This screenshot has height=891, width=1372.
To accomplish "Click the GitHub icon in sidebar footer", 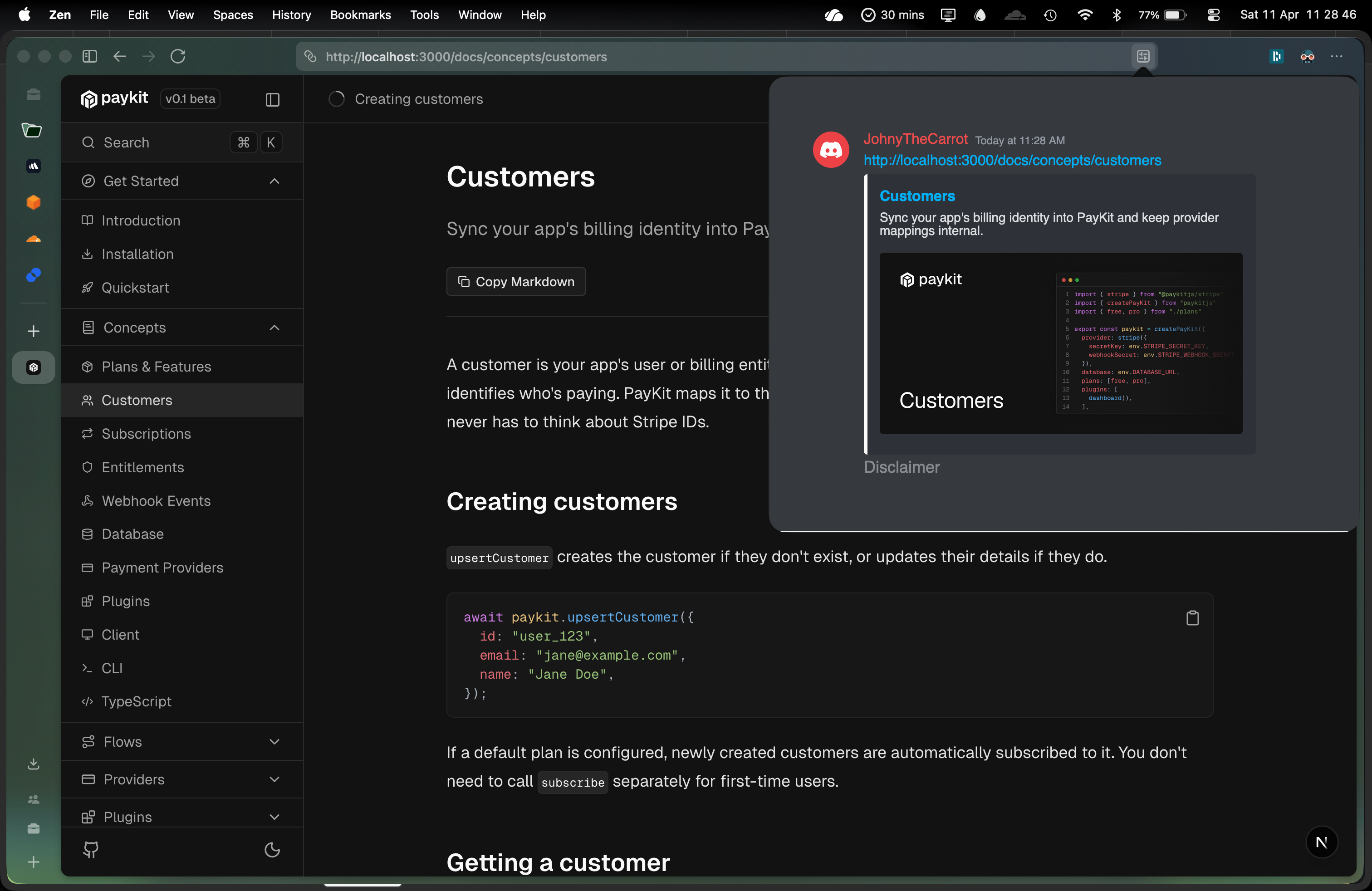I will tap(90, 849).
